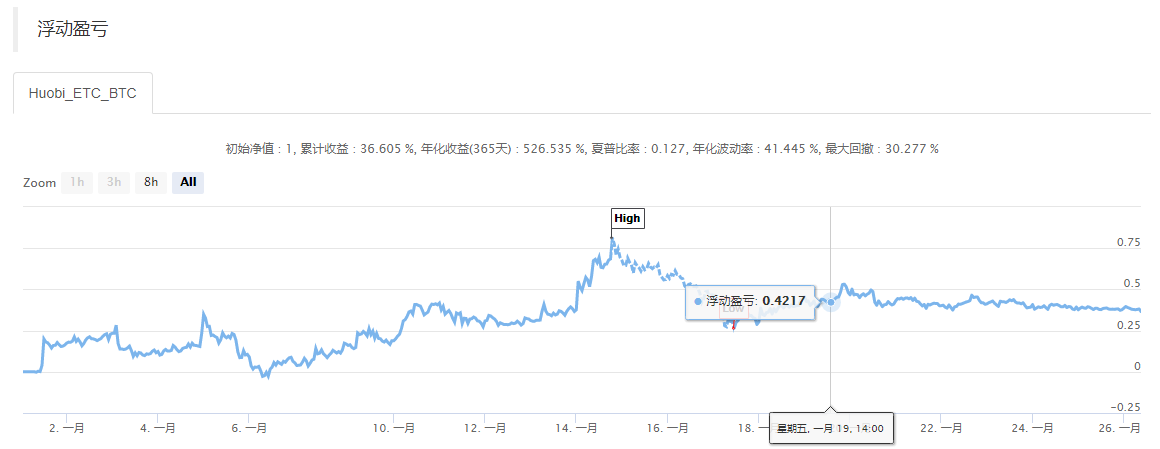Click the 星期五 date tooltip label
Image resolution: width=1160 pixels, height=449 pixels.
(x=832, y=428)
